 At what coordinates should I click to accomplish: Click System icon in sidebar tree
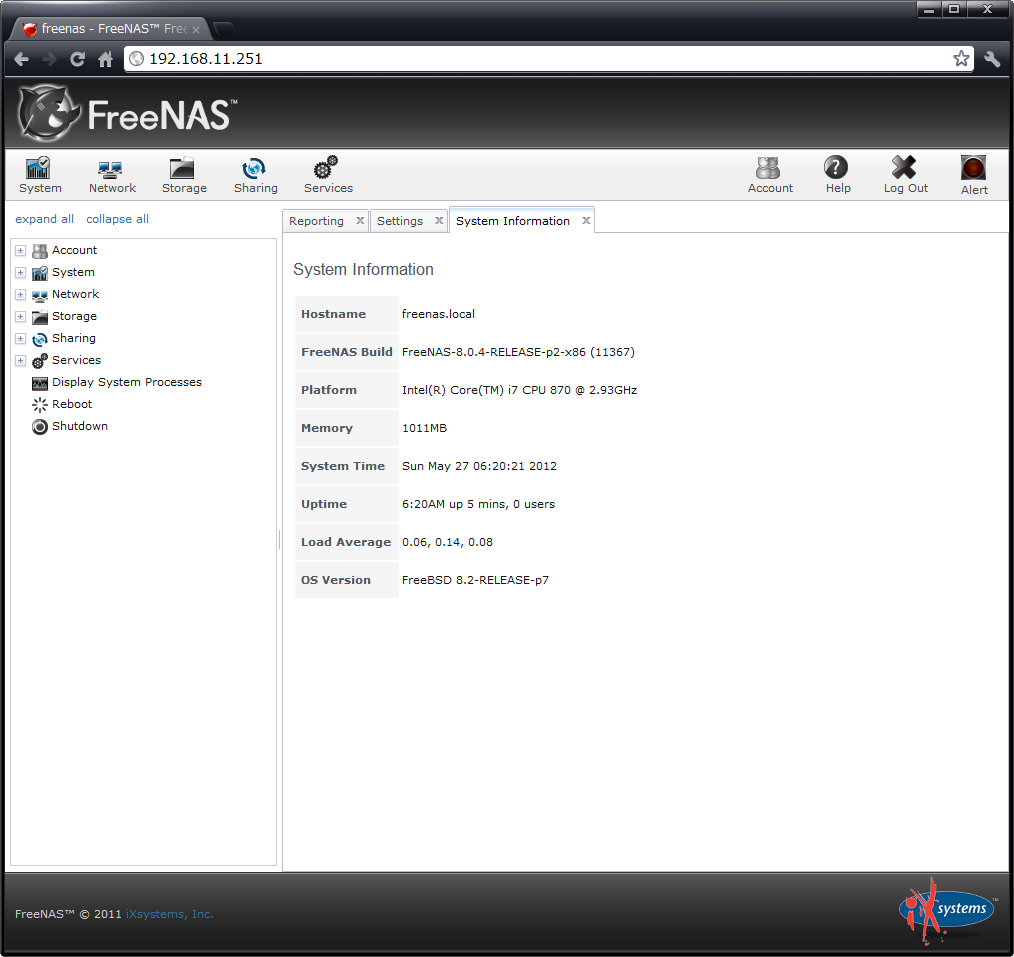(x=39, y=273)
